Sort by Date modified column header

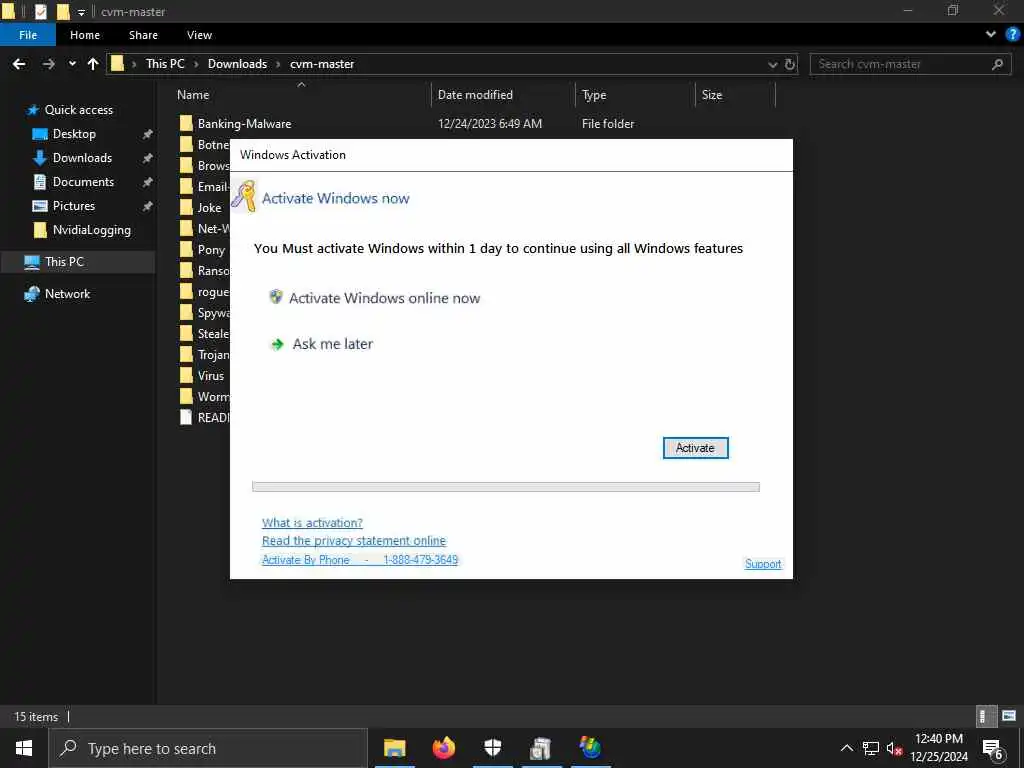475,95
